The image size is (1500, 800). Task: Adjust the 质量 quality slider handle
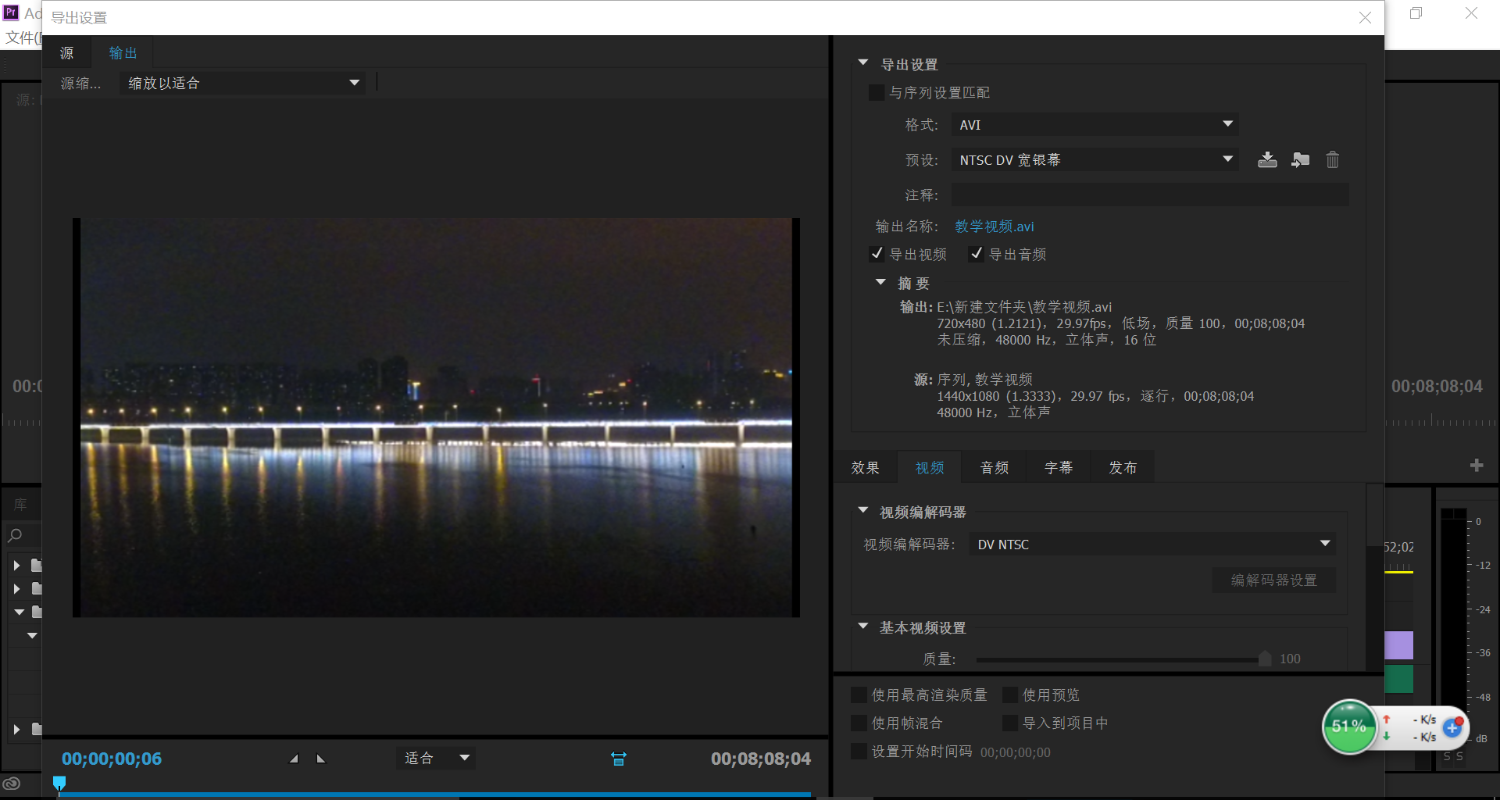(x=1265, y=658)
